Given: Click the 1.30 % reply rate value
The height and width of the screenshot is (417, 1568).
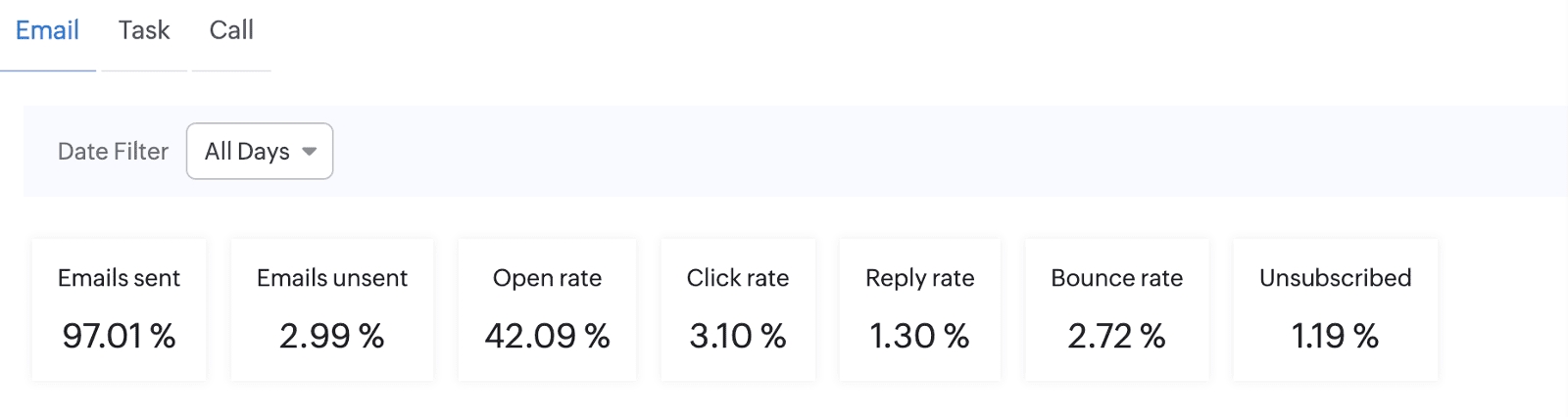Looking at the screenshot, I should tap(919, 336).
